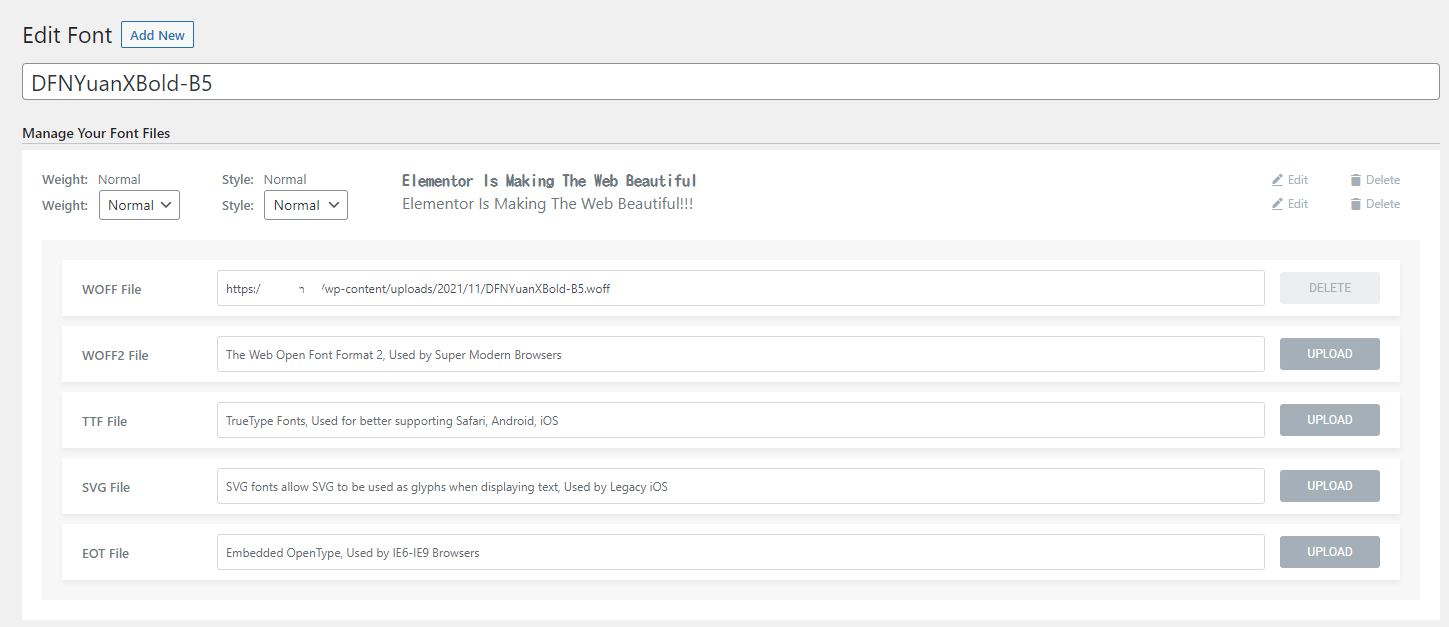Click bold preview text 'Elementor Is Making The Web Beautiful'

(549, 181)
